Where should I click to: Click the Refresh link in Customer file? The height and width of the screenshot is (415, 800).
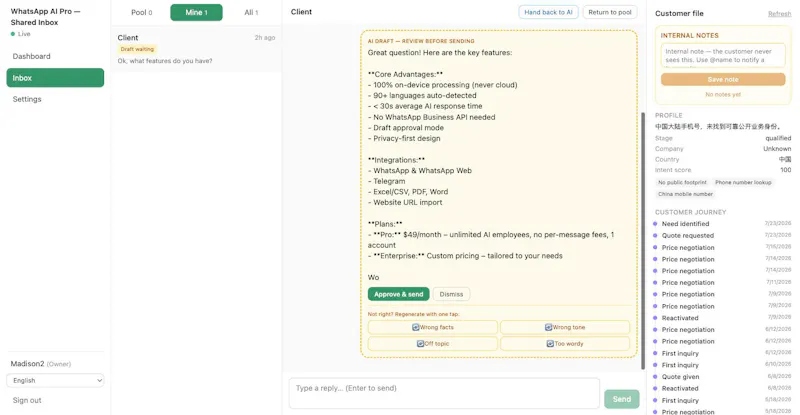coord(780,14)
